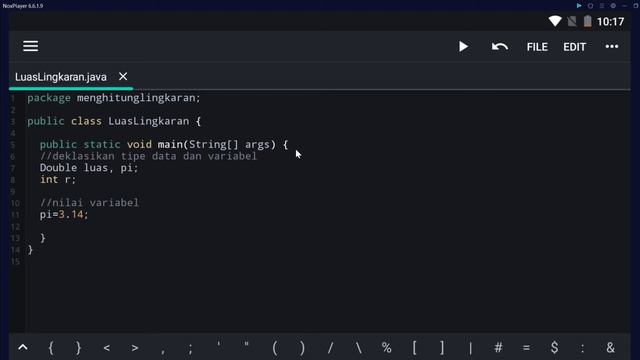Open the three-dot overflow menu
640x360 pixels.
(x=611, y=47)
